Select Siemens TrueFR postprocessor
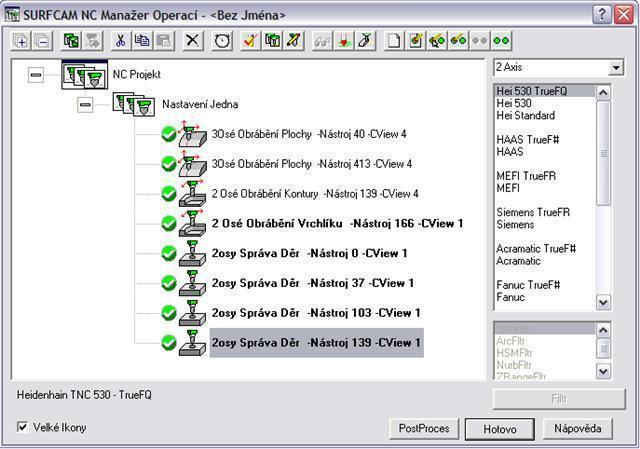Screen dimensions: 640x449 pyautogui.click(x=544, y=212)
